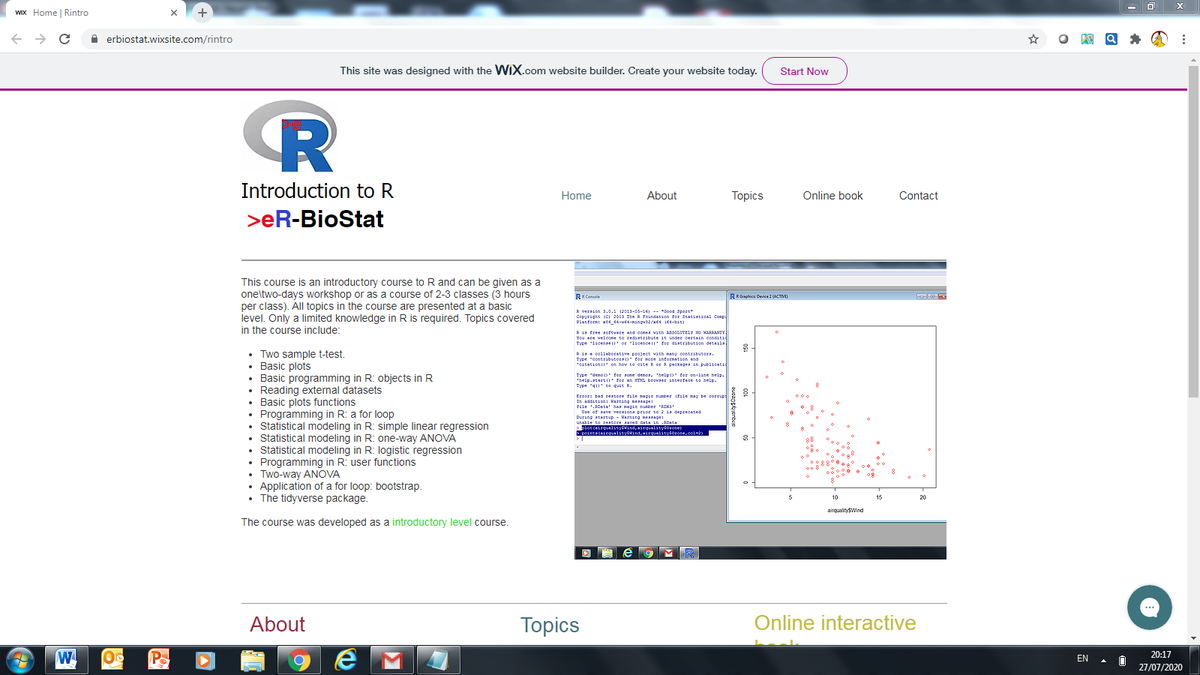Open the Chrome three-dot menu
The image size is (1200, 675).
[x=1184, y=38]
